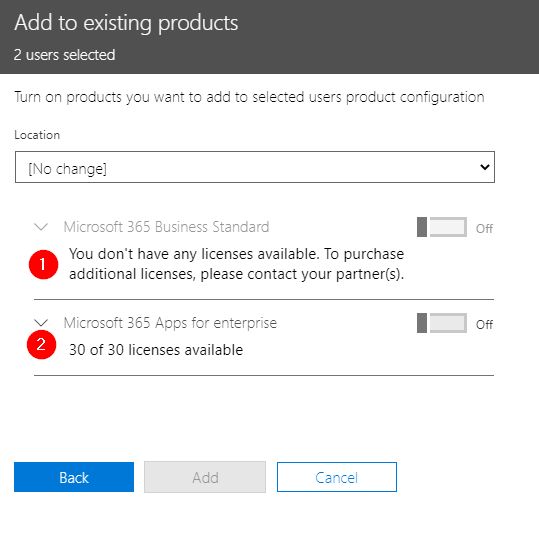Expand the Microsoft 365 Apps for enterprise chevron

41,323
